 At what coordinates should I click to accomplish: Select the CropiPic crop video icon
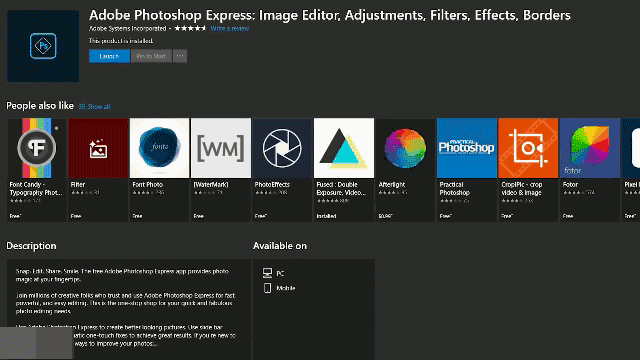click(x=528, y=148)
